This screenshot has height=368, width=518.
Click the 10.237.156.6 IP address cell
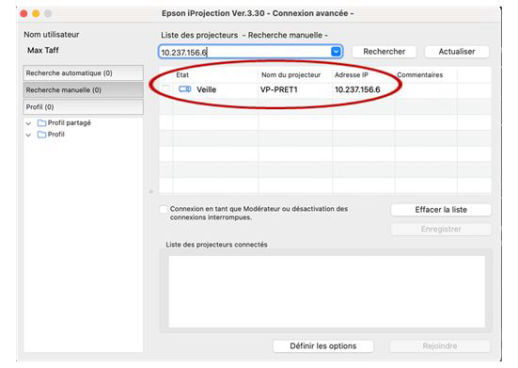(357, 90)
